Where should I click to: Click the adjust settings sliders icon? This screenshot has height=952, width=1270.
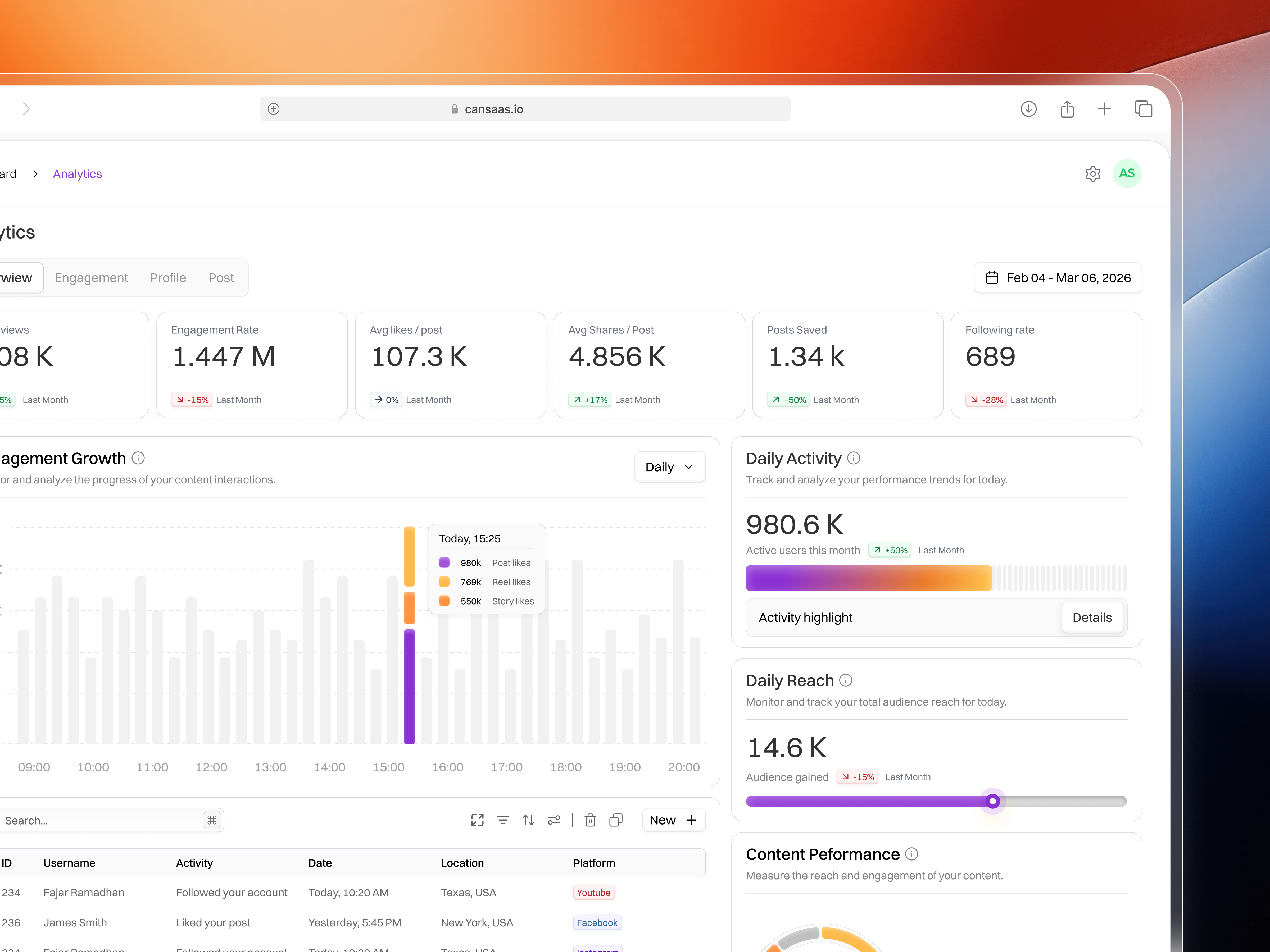point(554,820)
